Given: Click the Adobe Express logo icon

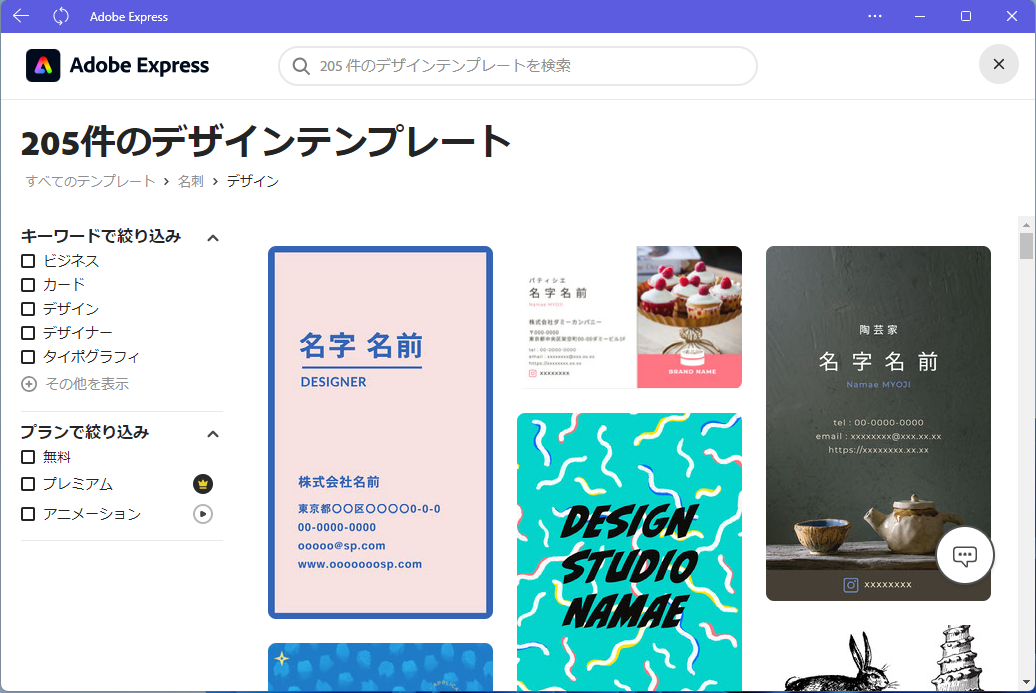Looking at the screenshot, I should point(43,65).
